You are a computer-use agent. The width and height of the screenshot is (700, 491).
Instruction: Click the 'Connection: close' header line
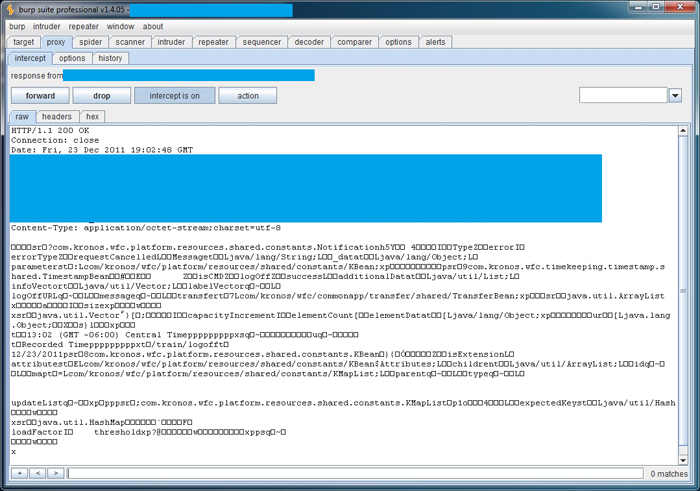coord(55,140)
